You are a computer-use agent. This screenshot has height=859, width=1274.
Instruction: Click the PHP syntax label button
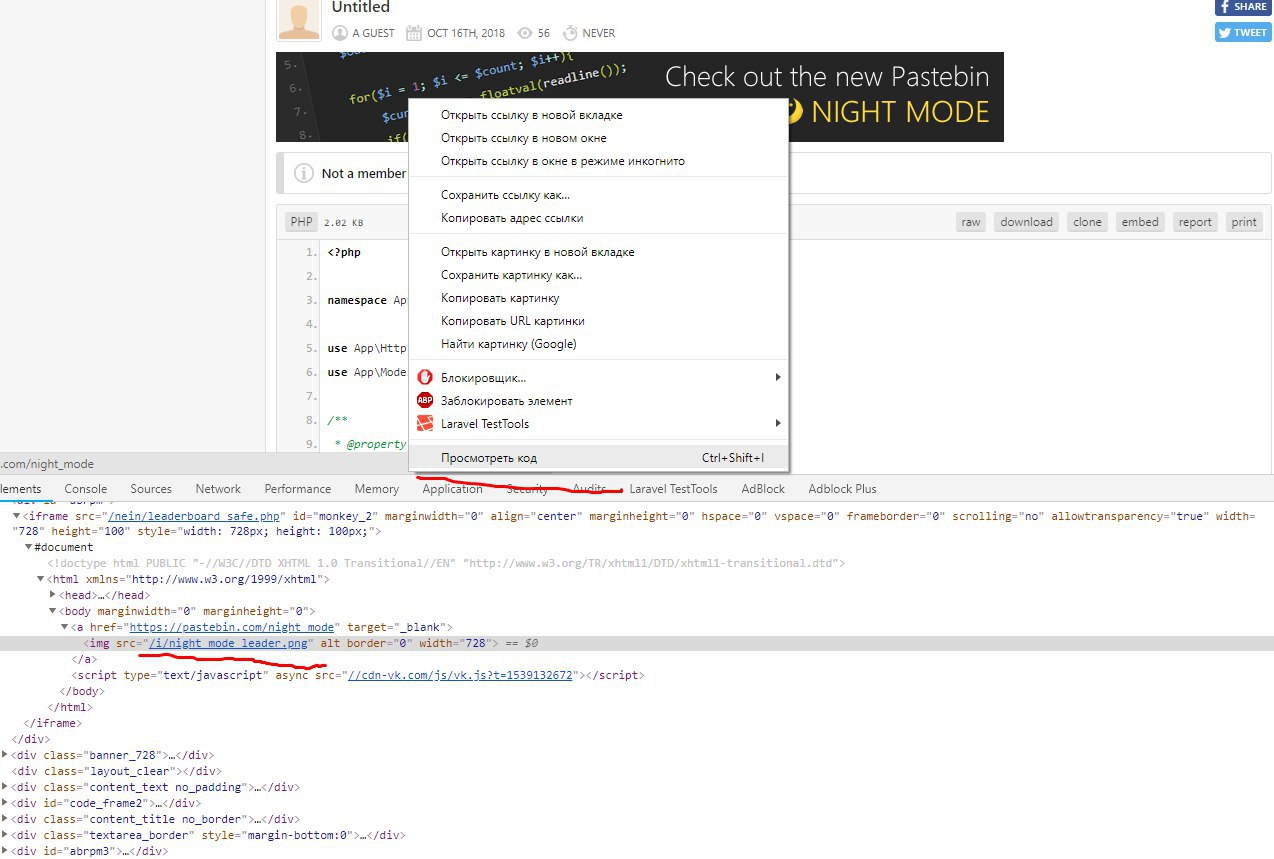pyautogui.click(x=301, y=222)
